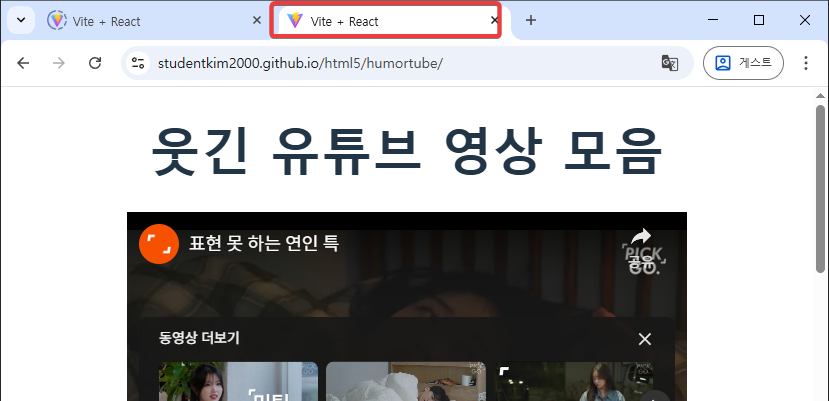Click the translate page icon
The width and height of the screenshot is (829, 401).
coord(670,63)
